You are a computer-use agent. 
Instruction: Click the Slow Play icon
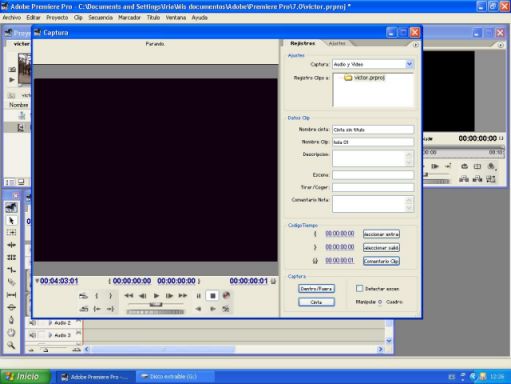pyautogui.click(x=213, y=309)
